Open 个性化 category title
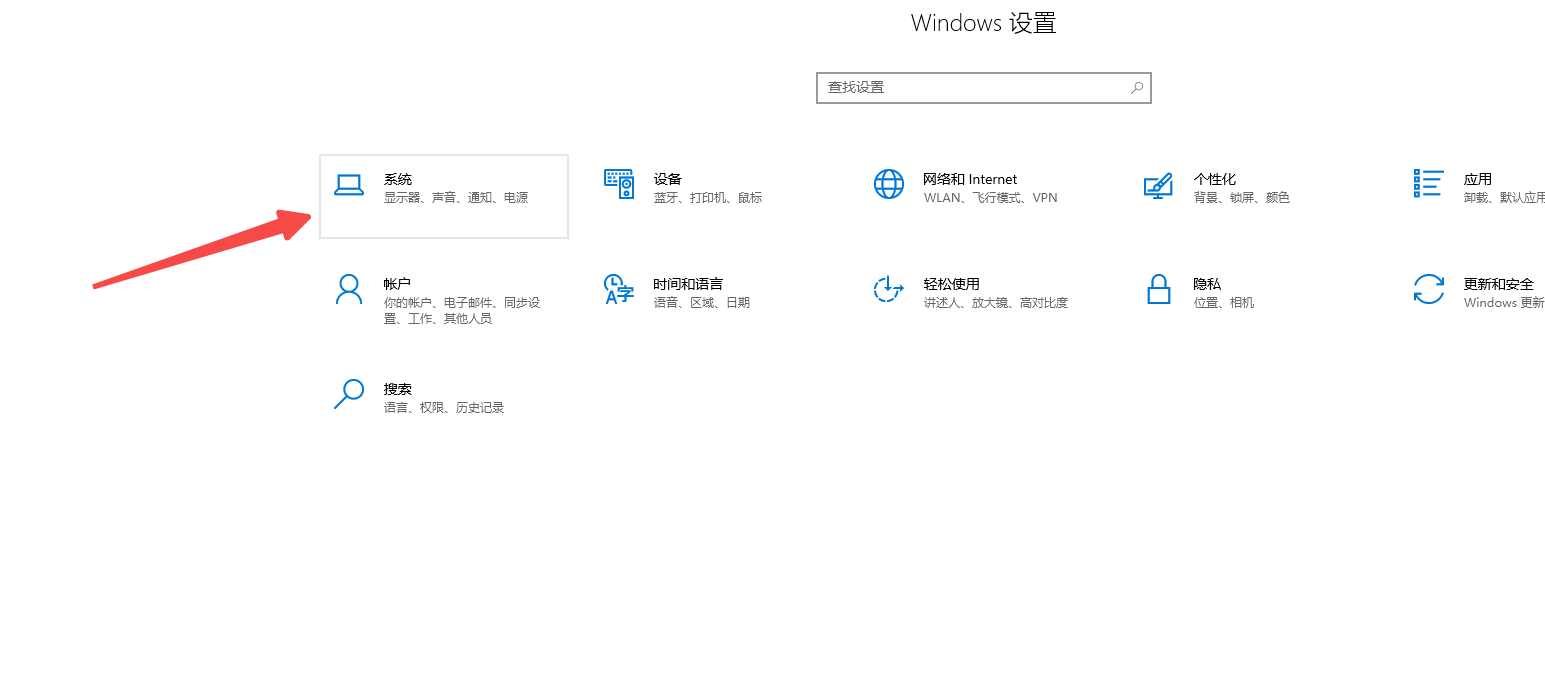The height and width of the screenshot is (687, 1545). 1214,179
